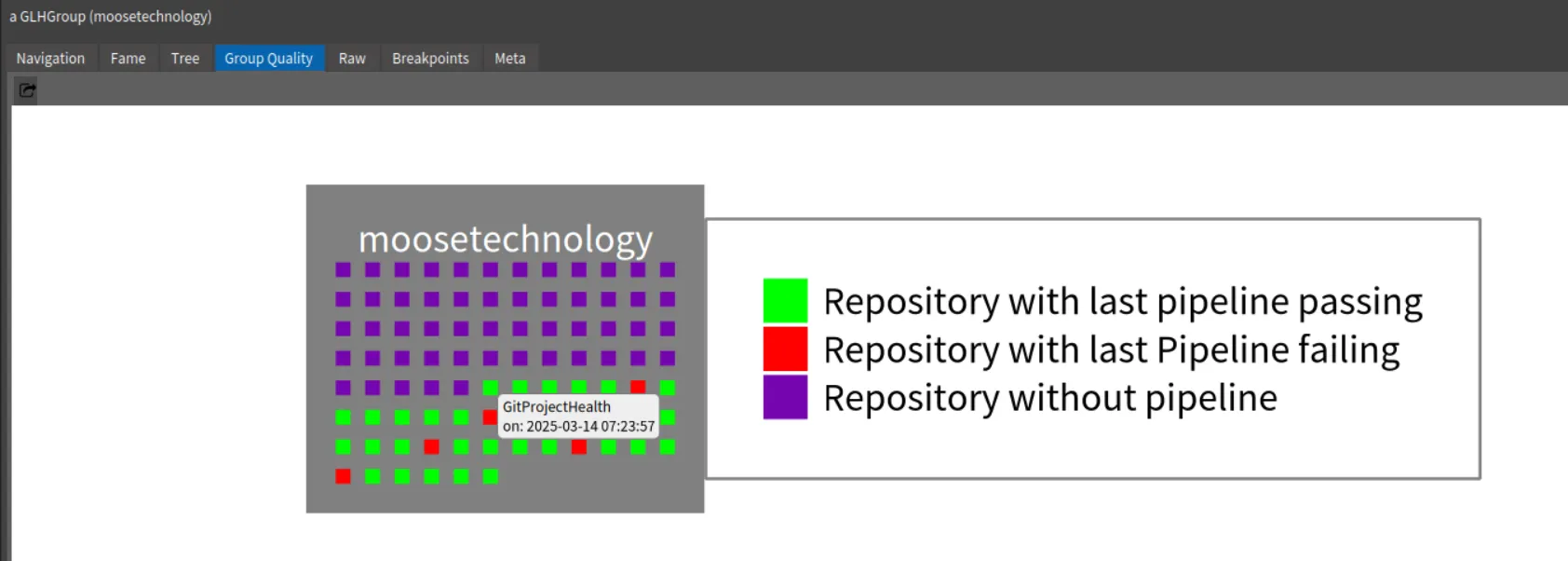Go to the Breakpoints tab
Screen dimensions: 1568x561
pos(430,58)
